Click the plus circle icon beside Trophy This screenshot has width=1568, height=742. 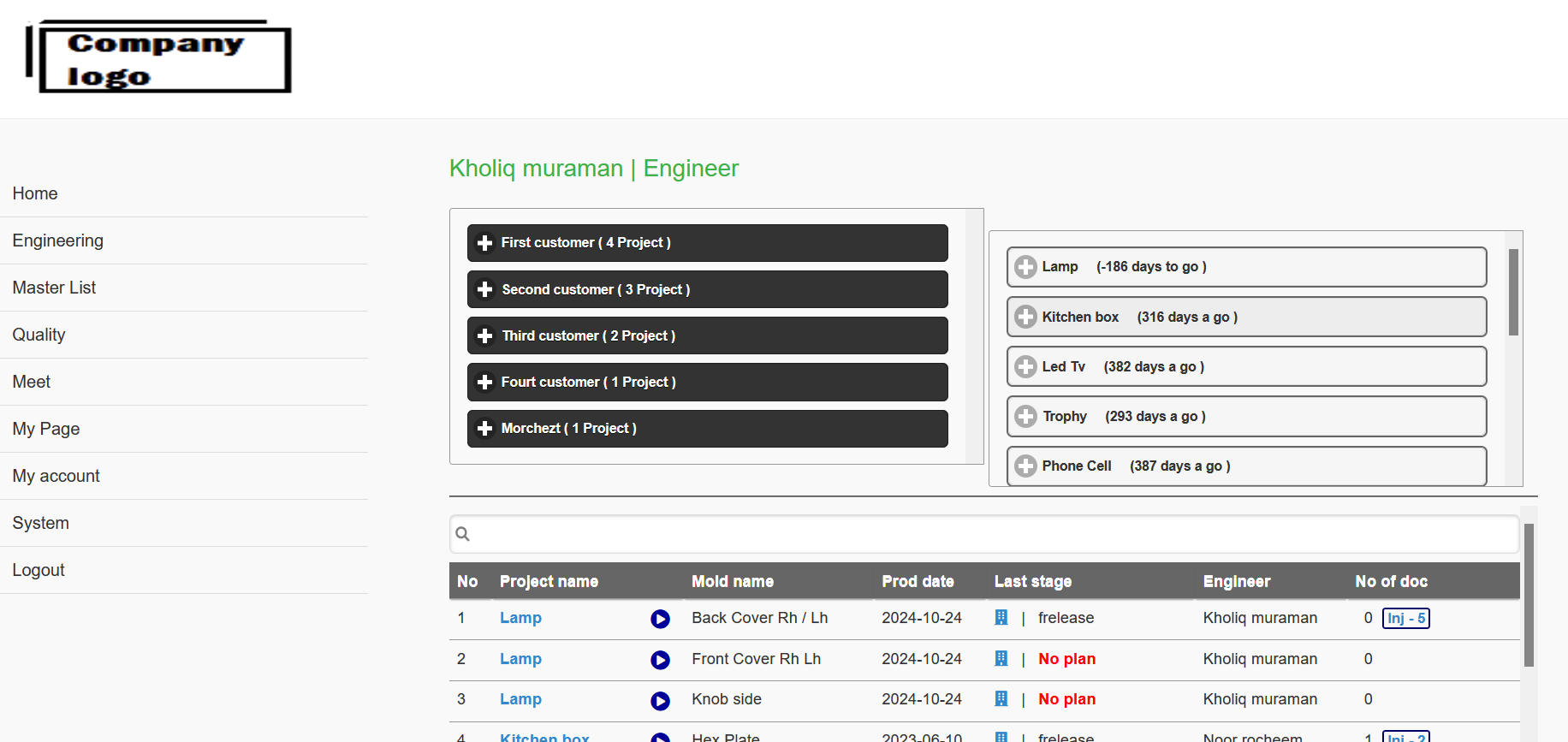[1025, 416]
